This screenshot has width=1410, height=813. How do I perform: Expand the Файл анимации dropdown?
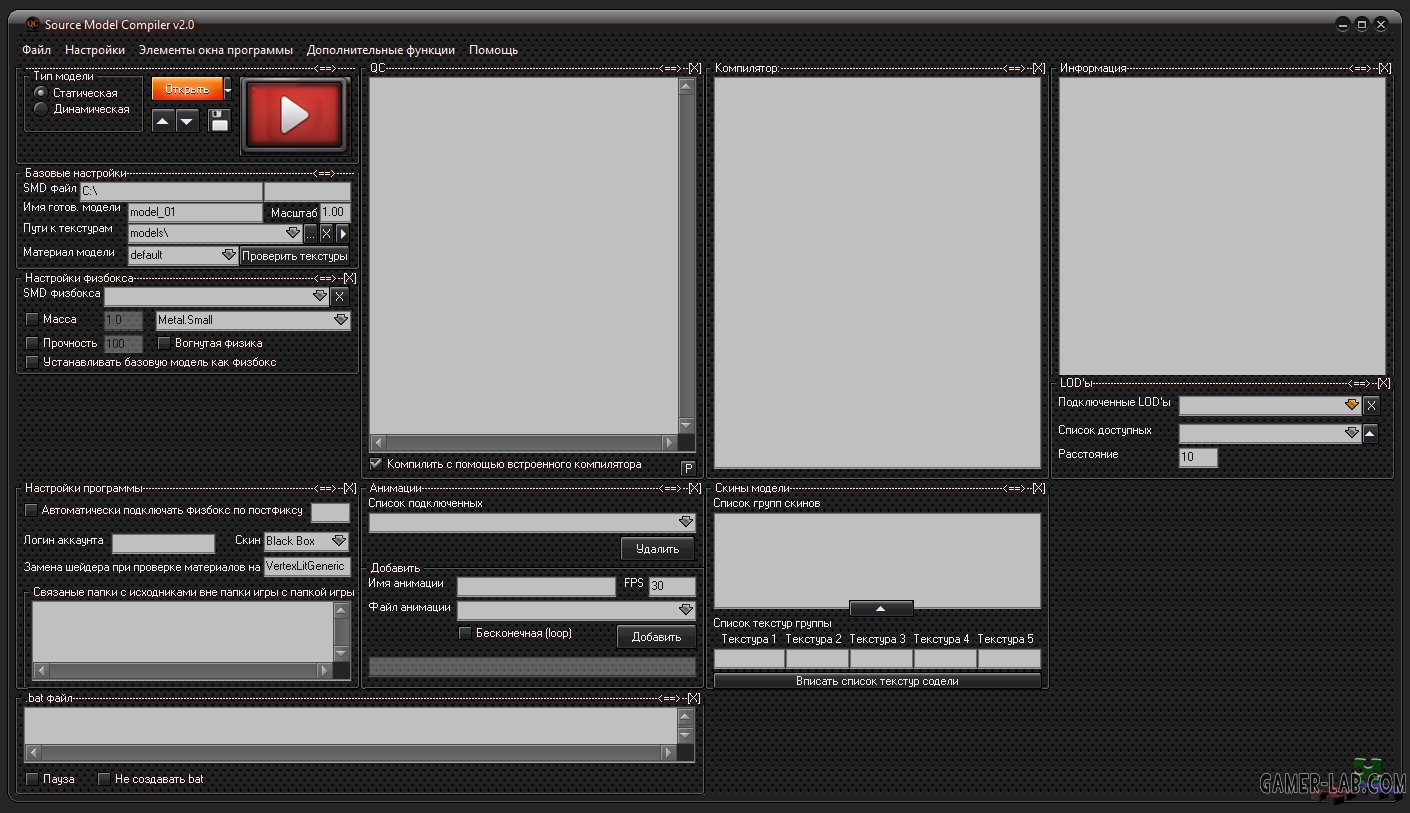pyautogui.click(x=576, y=609)
